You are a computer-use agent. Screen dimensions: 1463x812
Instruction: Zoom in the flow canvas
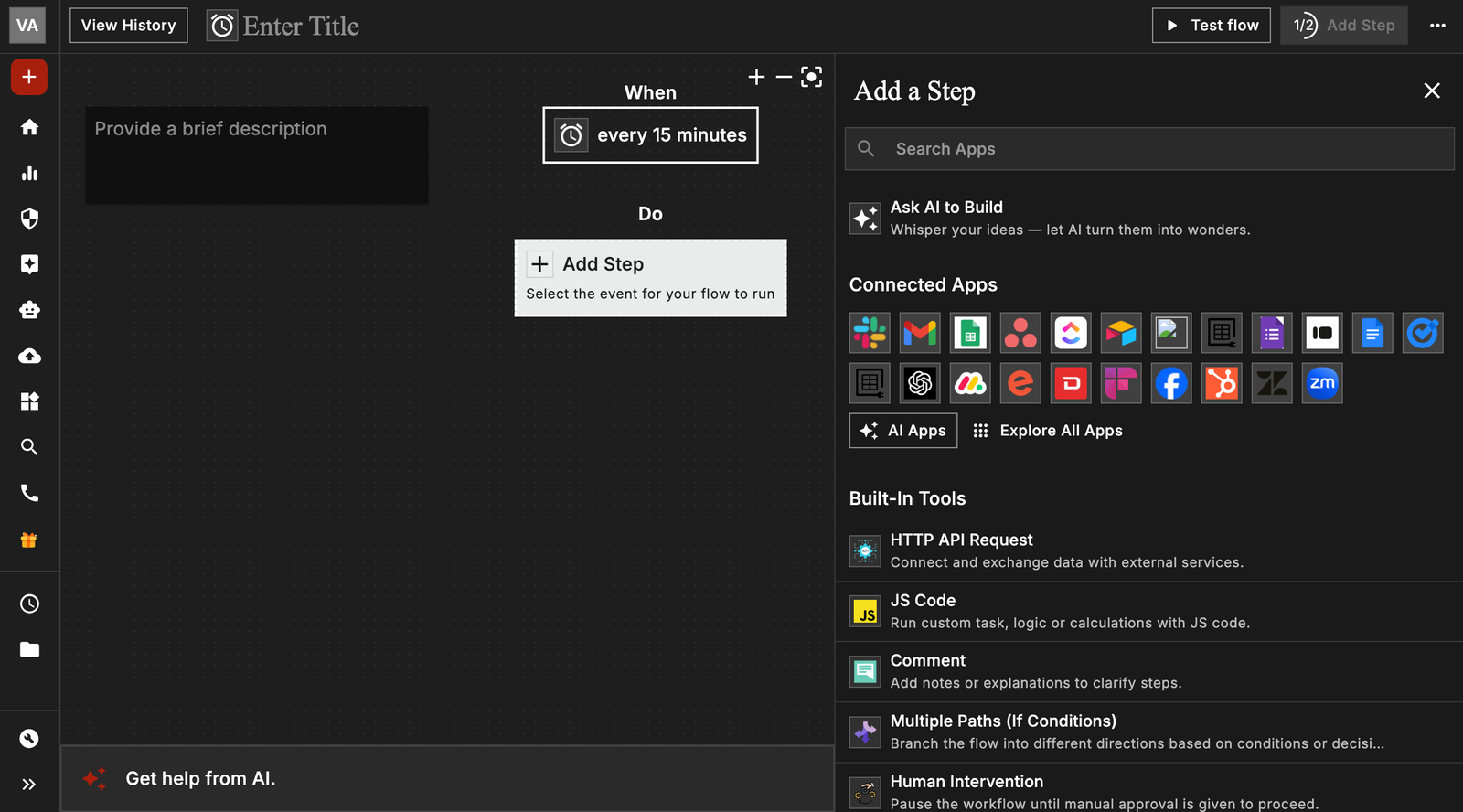pos(756,77)
